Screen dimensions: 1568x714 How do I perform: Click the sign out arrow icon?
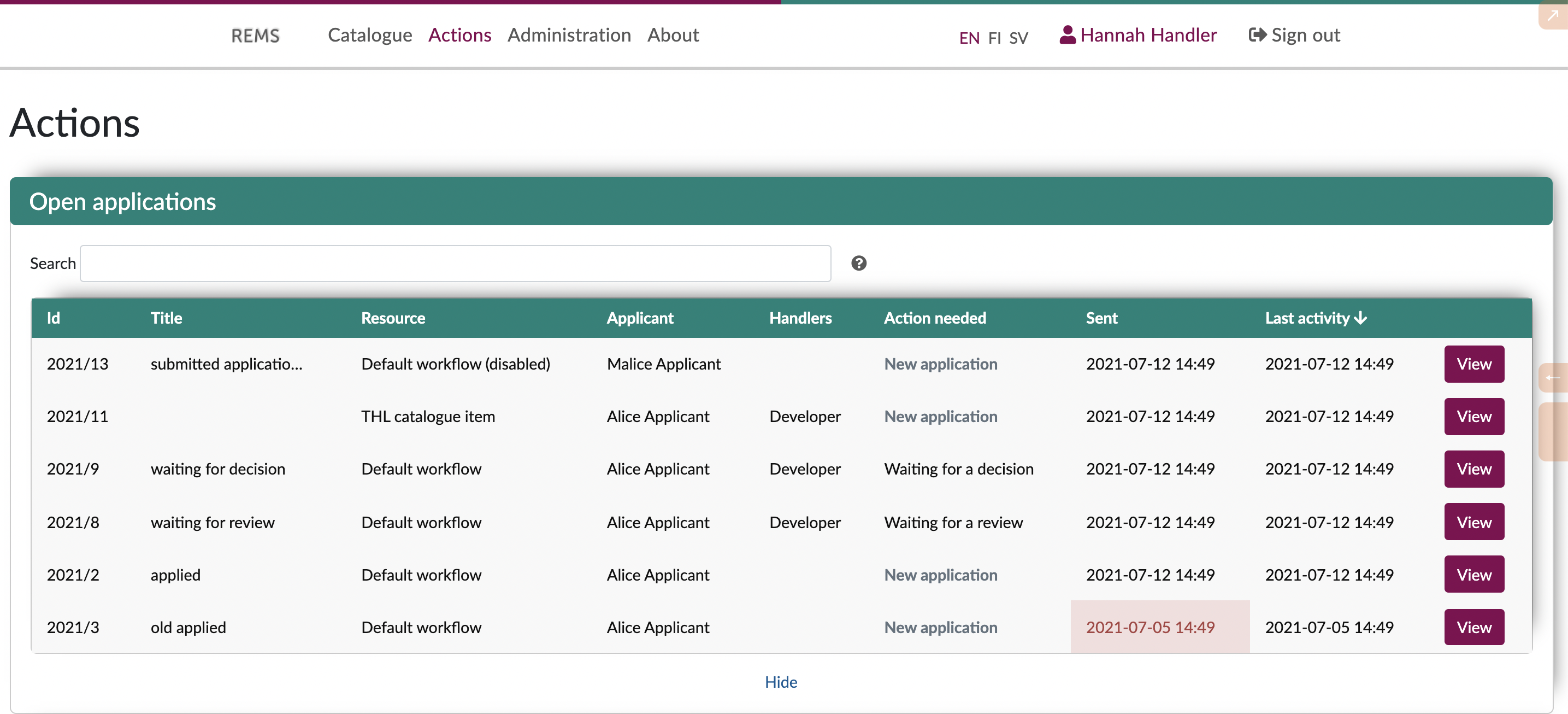(1258, 35)
